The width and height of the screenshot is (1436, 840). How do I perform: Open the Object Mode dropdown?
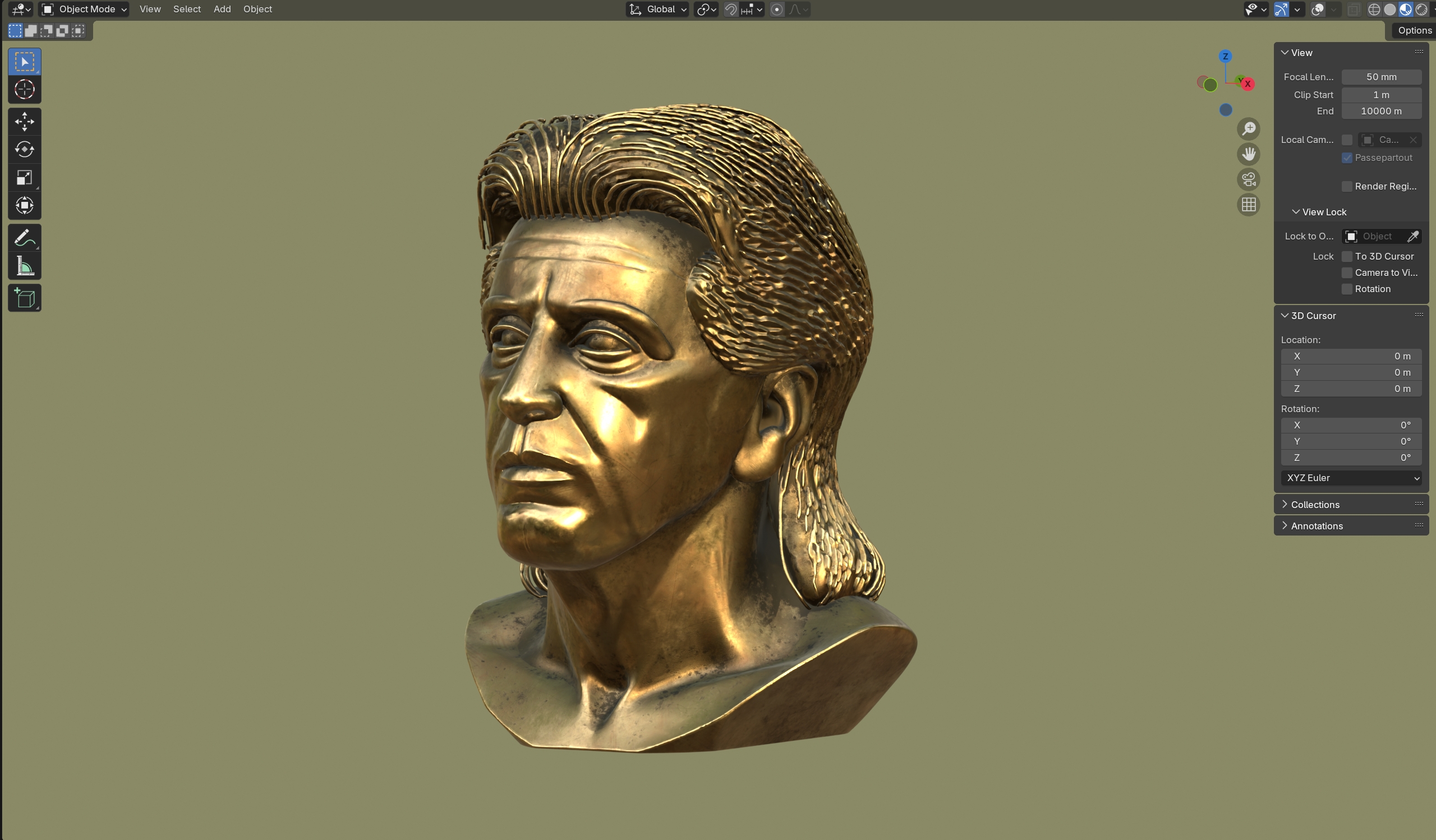[x=84, y=9]
